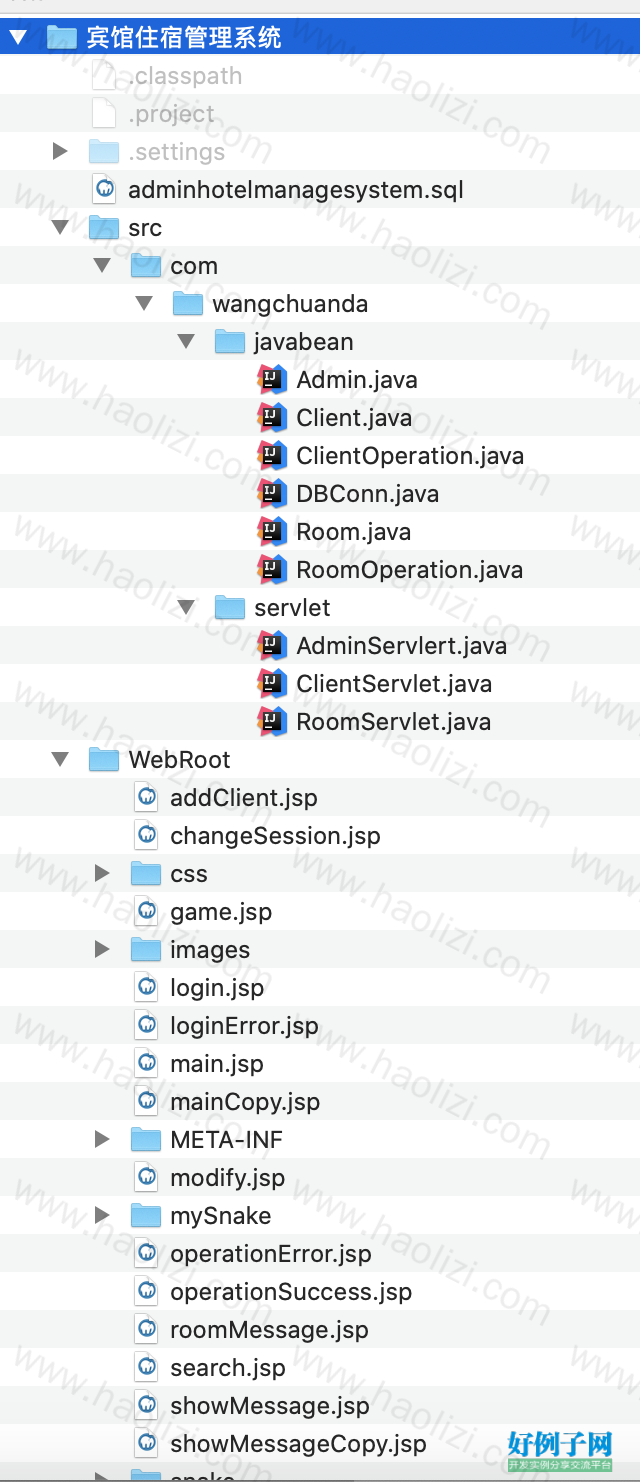
Task: Select the RoomServlet.java file name
Action: 394,722
